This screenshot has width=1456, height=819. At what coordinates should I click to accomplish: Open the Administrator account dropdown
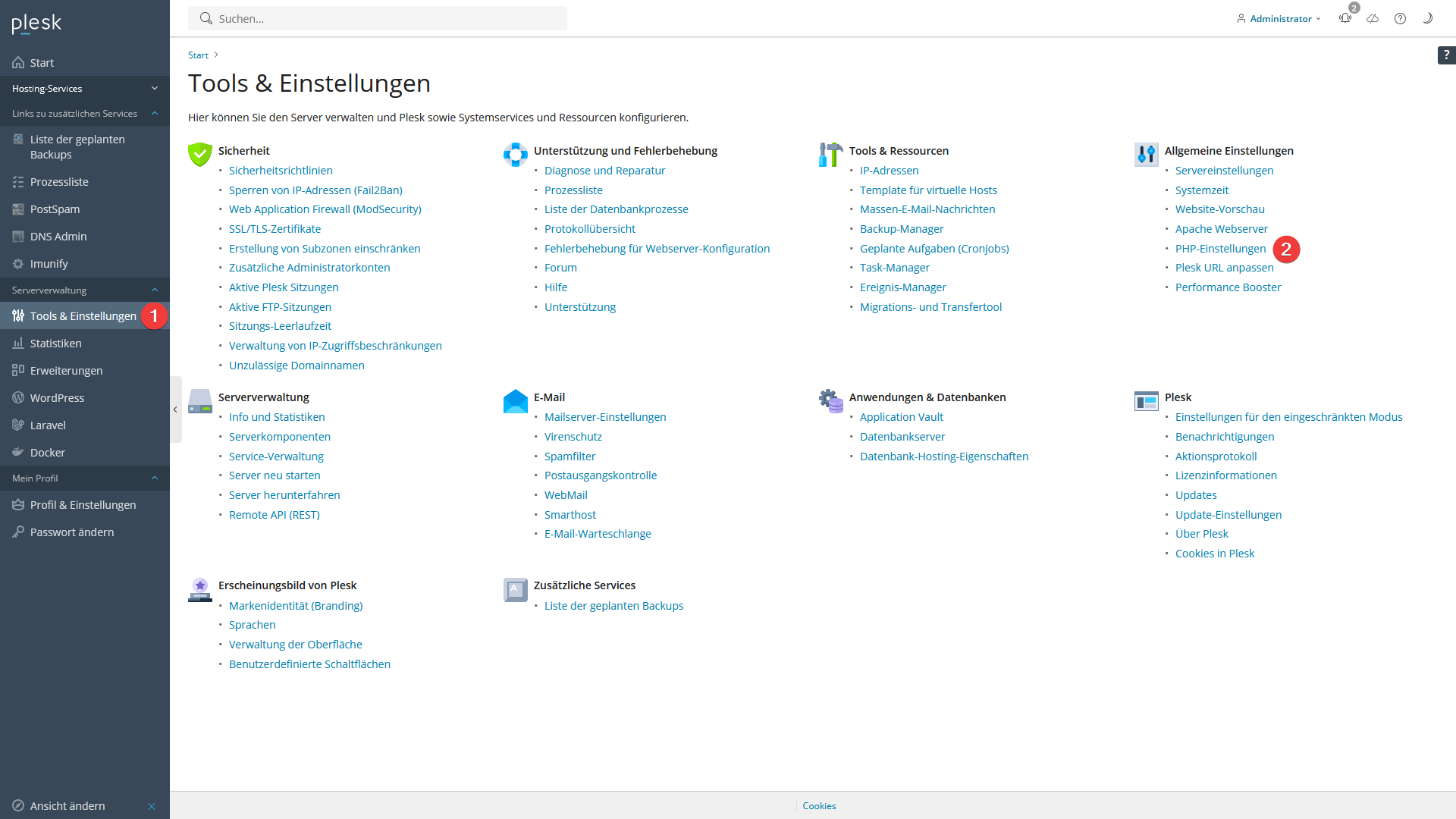tap(1280, 18)
